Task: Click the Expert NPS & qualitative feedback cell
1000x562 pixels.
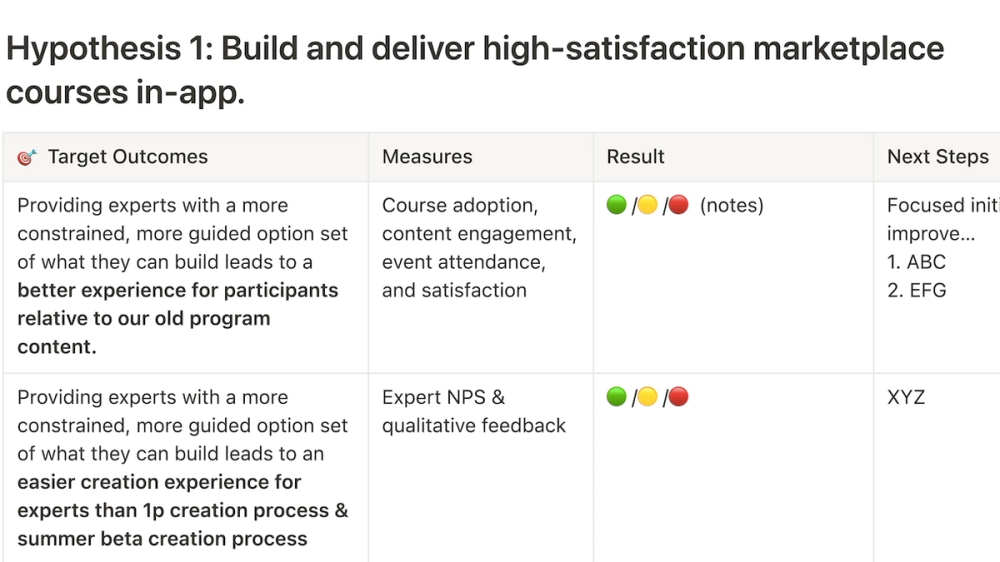Action: click(481, 468)
